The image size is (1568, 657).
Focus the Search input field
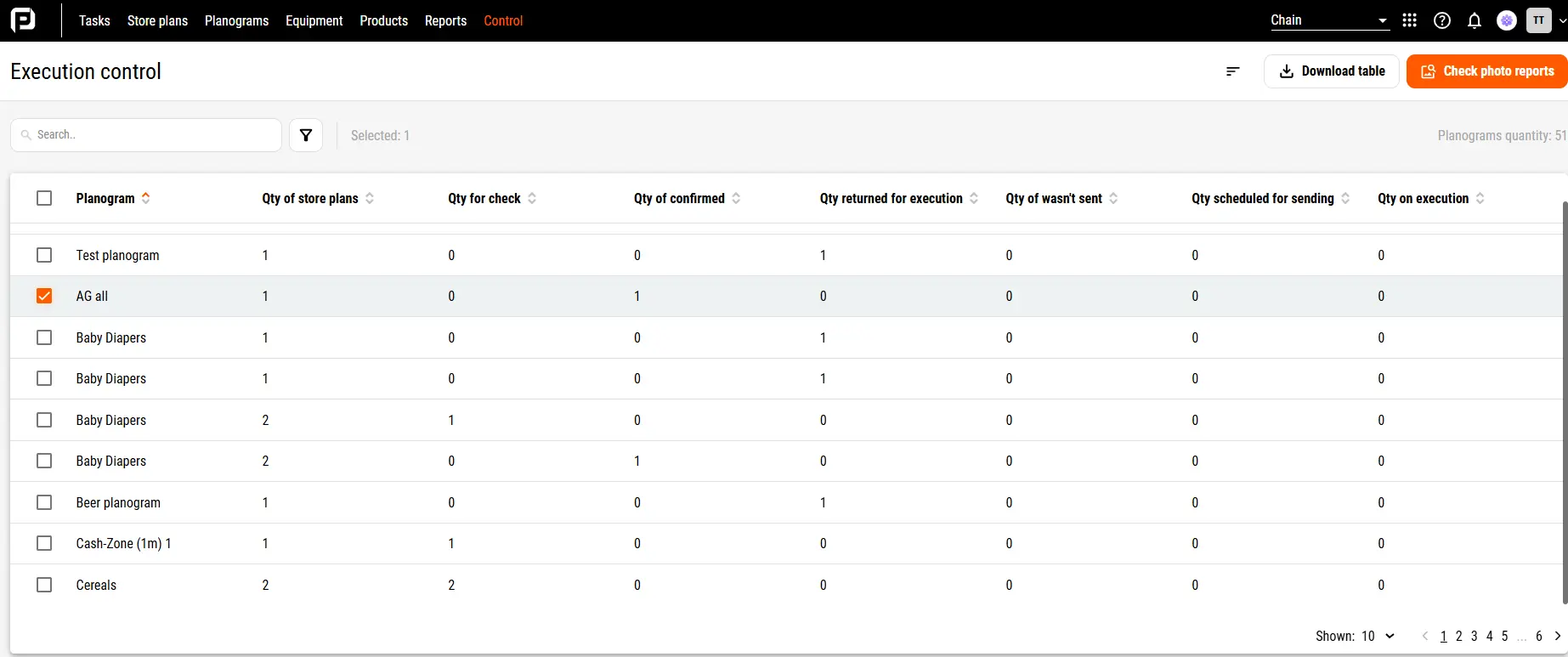point(153,135)
